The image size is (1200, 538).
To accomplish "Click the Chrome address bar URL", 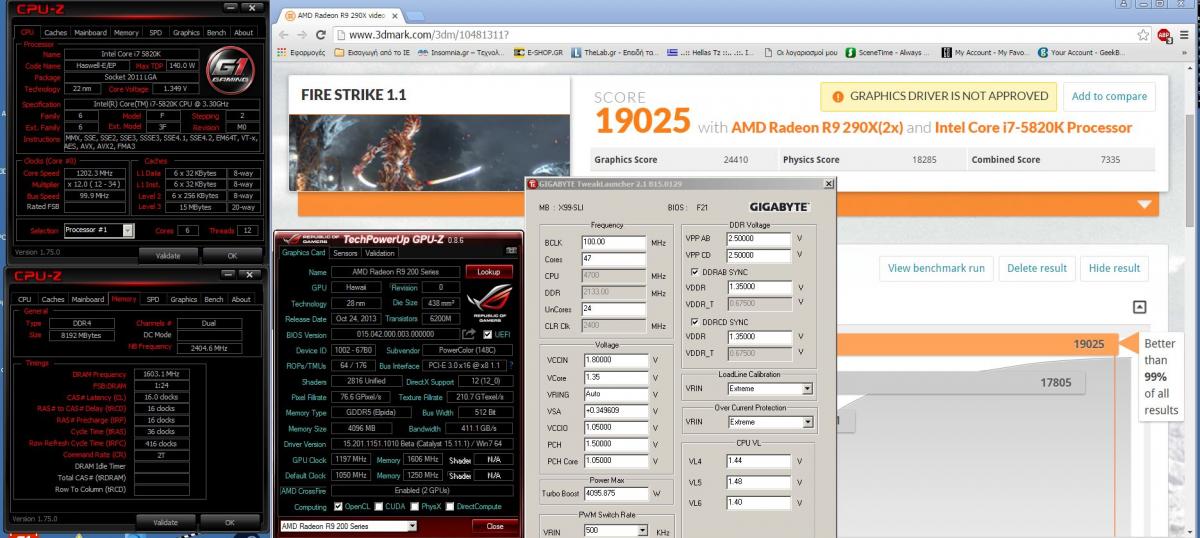I will pos(427,35).
